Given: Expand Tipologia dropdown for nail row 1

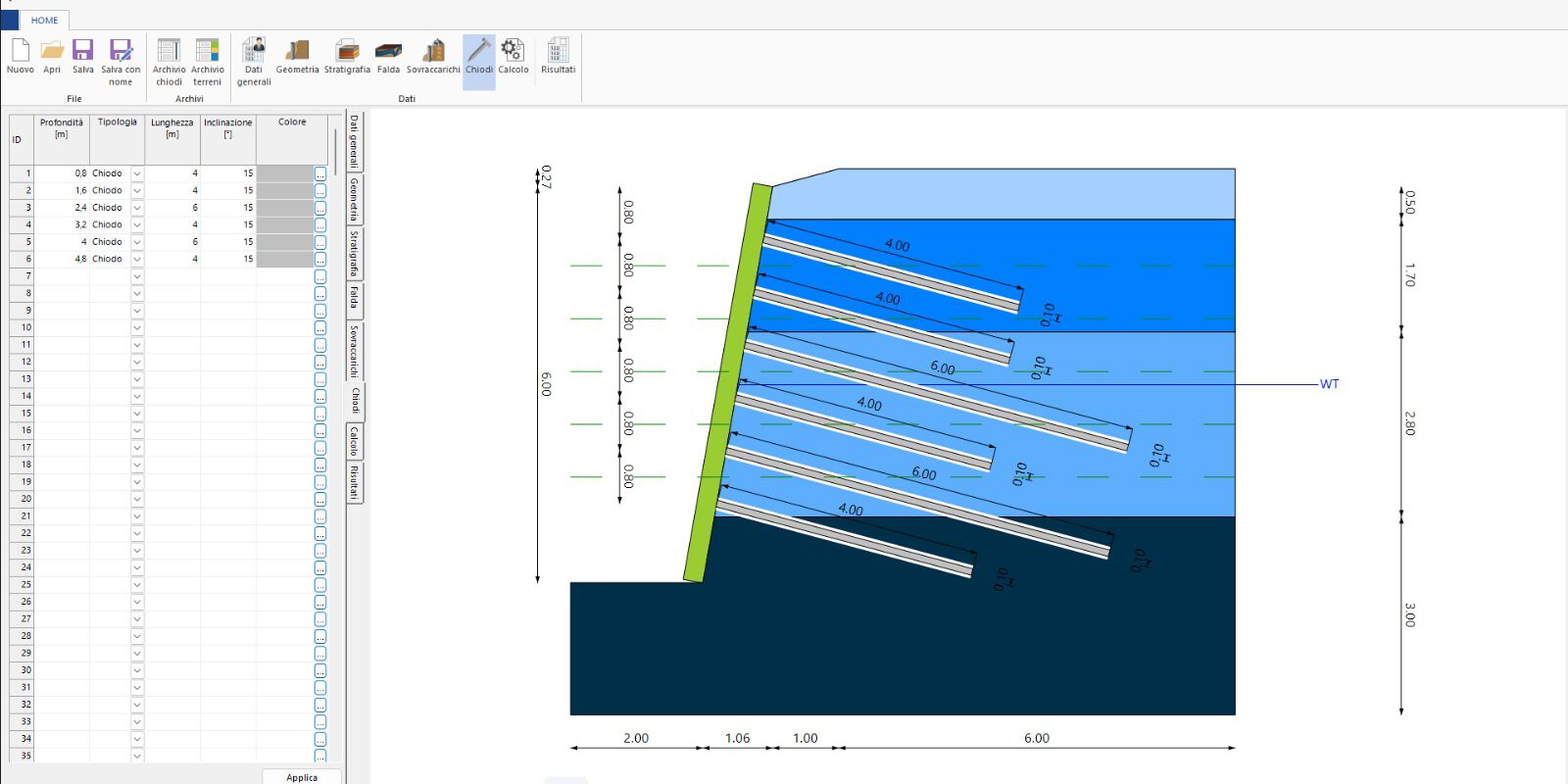Looking at the screenshot, I should (x=137, y=173).
